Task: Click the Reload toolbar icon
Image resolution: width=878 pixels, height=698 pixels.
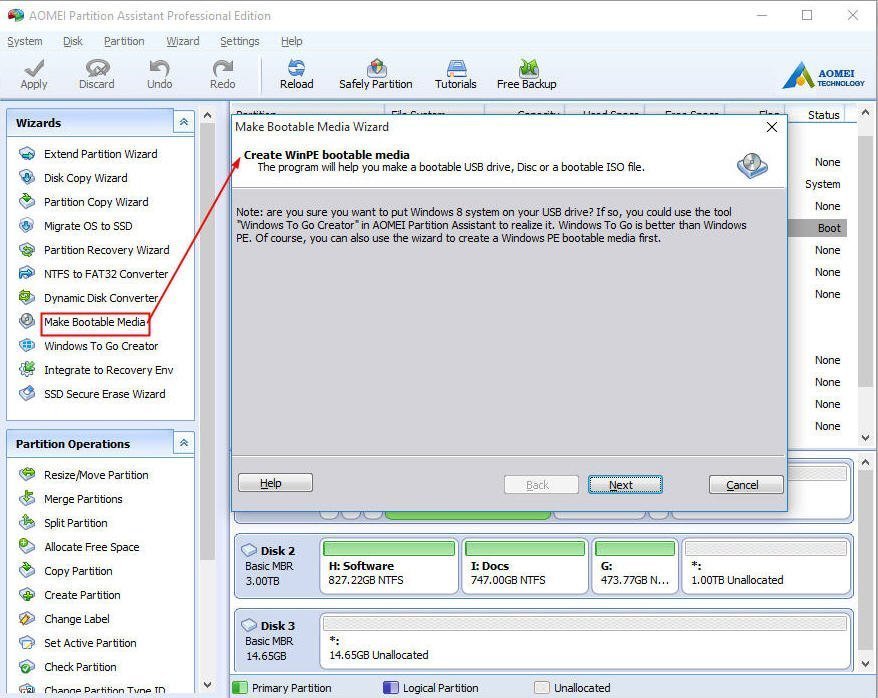Action: coord(296,68)
